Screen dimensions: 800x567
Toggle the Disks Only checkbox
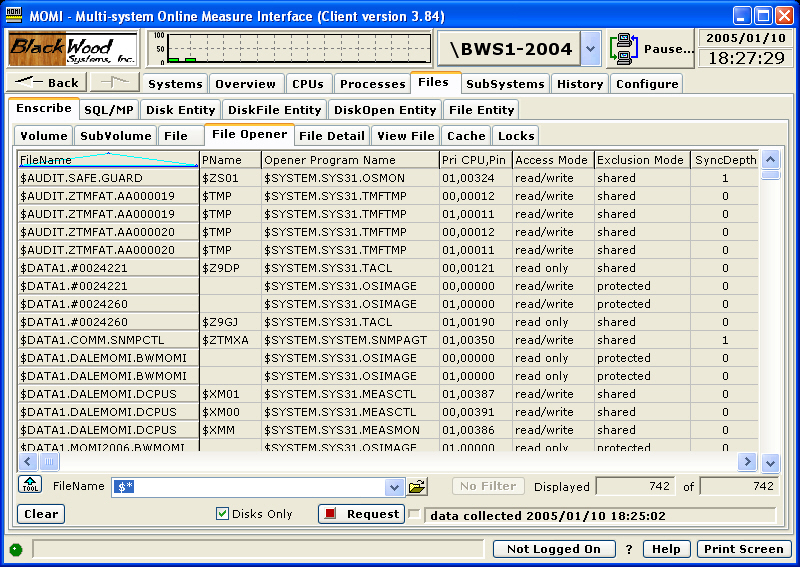coord(223,514)
